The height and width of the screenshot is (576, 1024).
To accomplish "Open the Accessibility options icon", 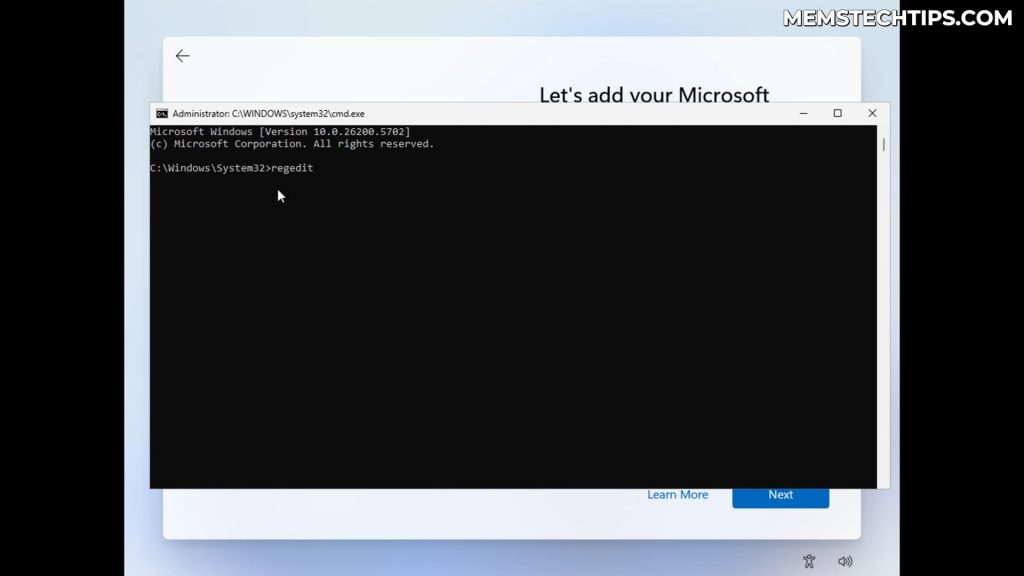I will click(x=809, y=562).
